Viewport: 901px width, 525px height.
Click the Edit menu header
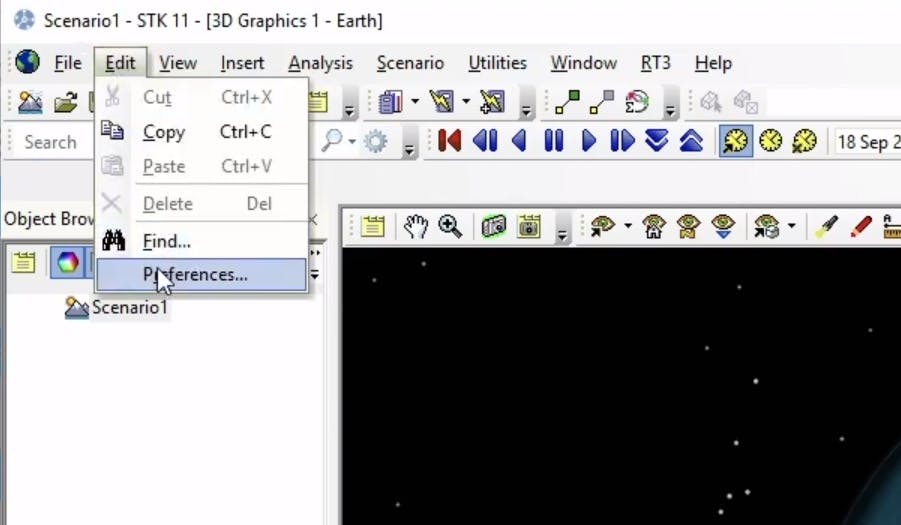(x=120, y=63)
